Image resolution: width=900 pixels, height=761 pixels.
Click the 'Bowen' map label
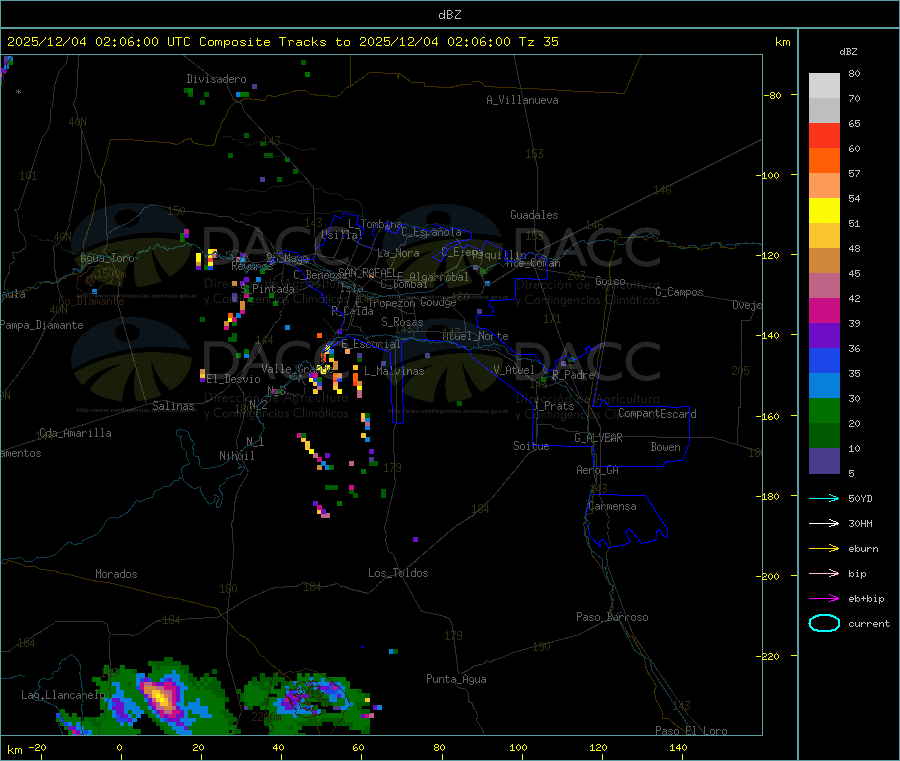point(666,447)
